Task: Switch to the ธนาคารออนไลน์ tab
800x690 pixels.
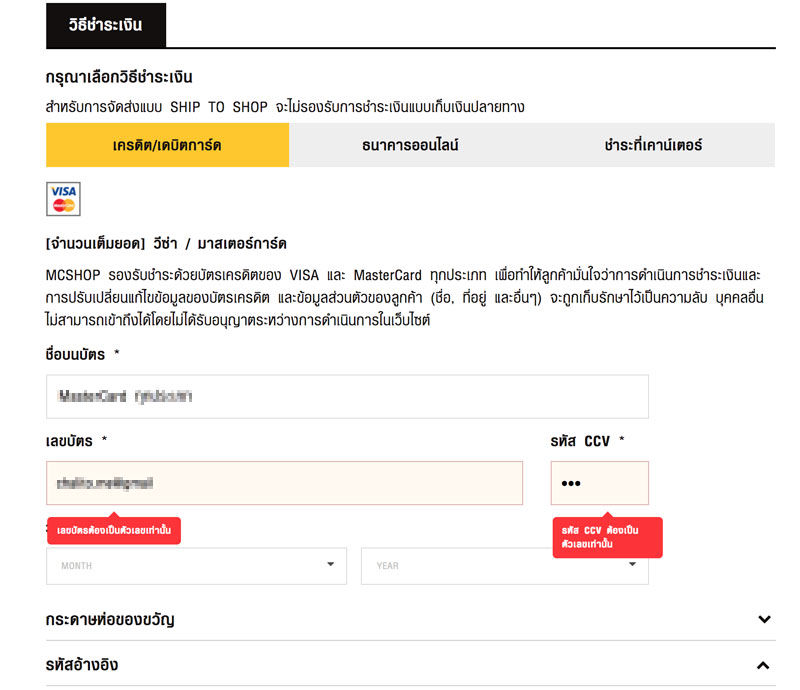Action: (x=410, y=145)
